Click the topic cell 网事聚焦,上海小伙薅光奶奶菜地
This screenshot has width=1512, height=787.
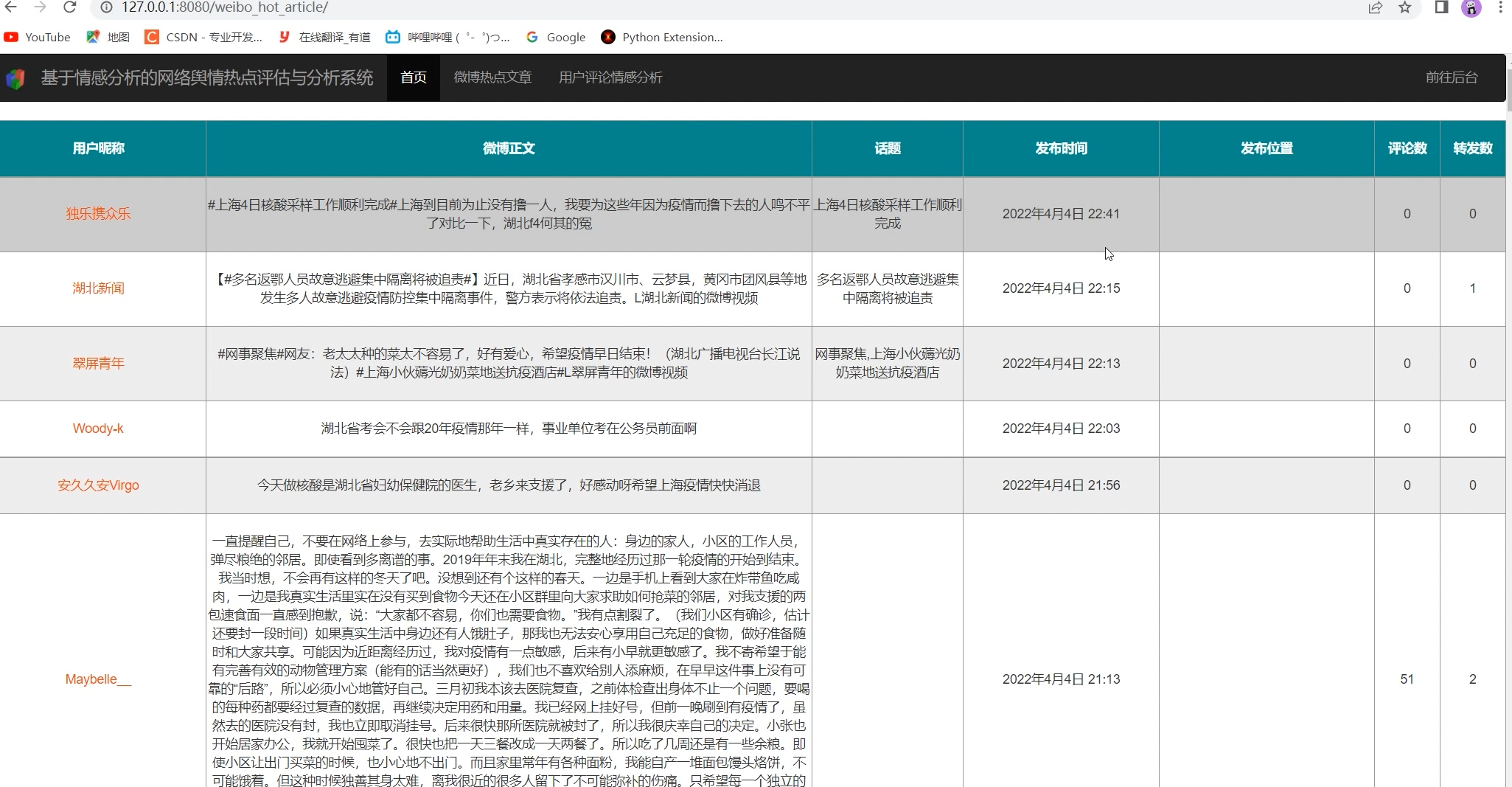pyautogui.click(x=888, y=364)
